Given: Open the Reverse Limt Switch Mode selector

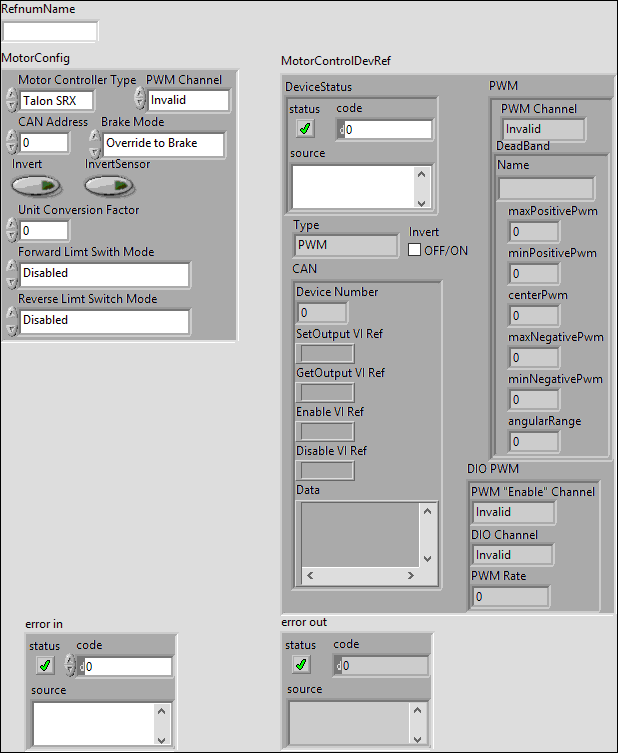Looking at the screenshot, I should click(105, 321).
